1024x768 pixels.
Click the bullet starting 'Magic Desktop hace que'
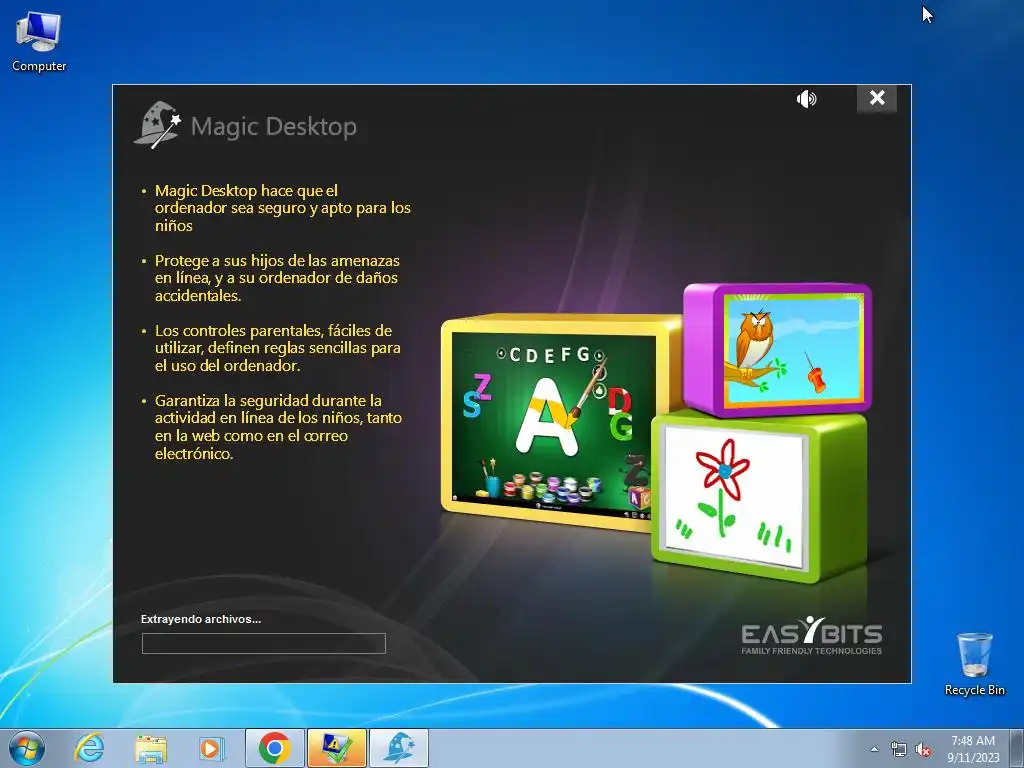(282, 208)
